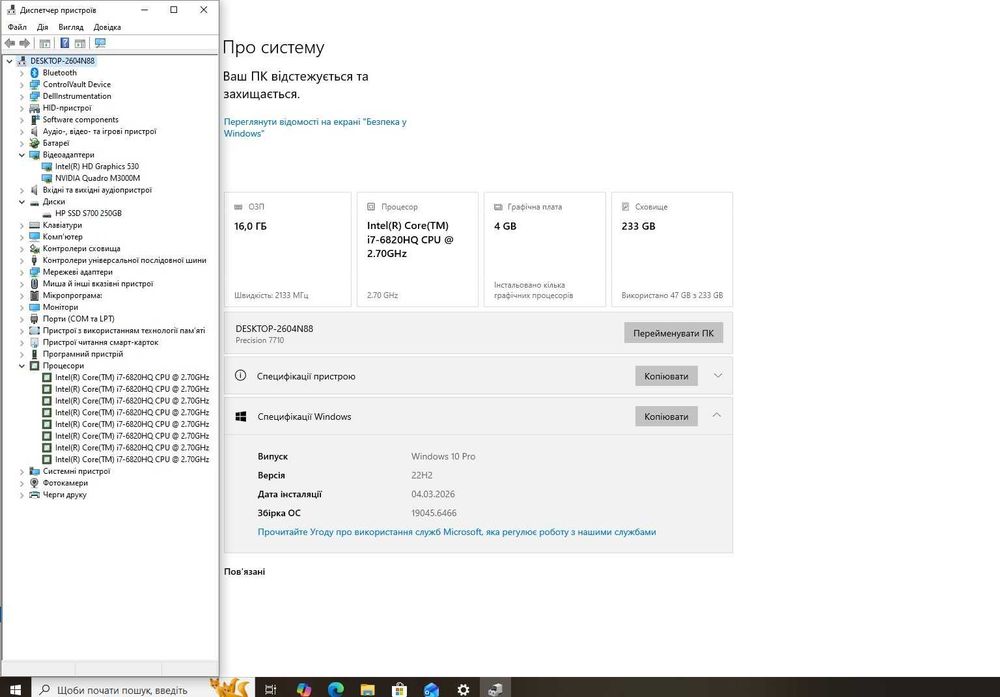Open the Файл menu

click(x=17, y=27)
